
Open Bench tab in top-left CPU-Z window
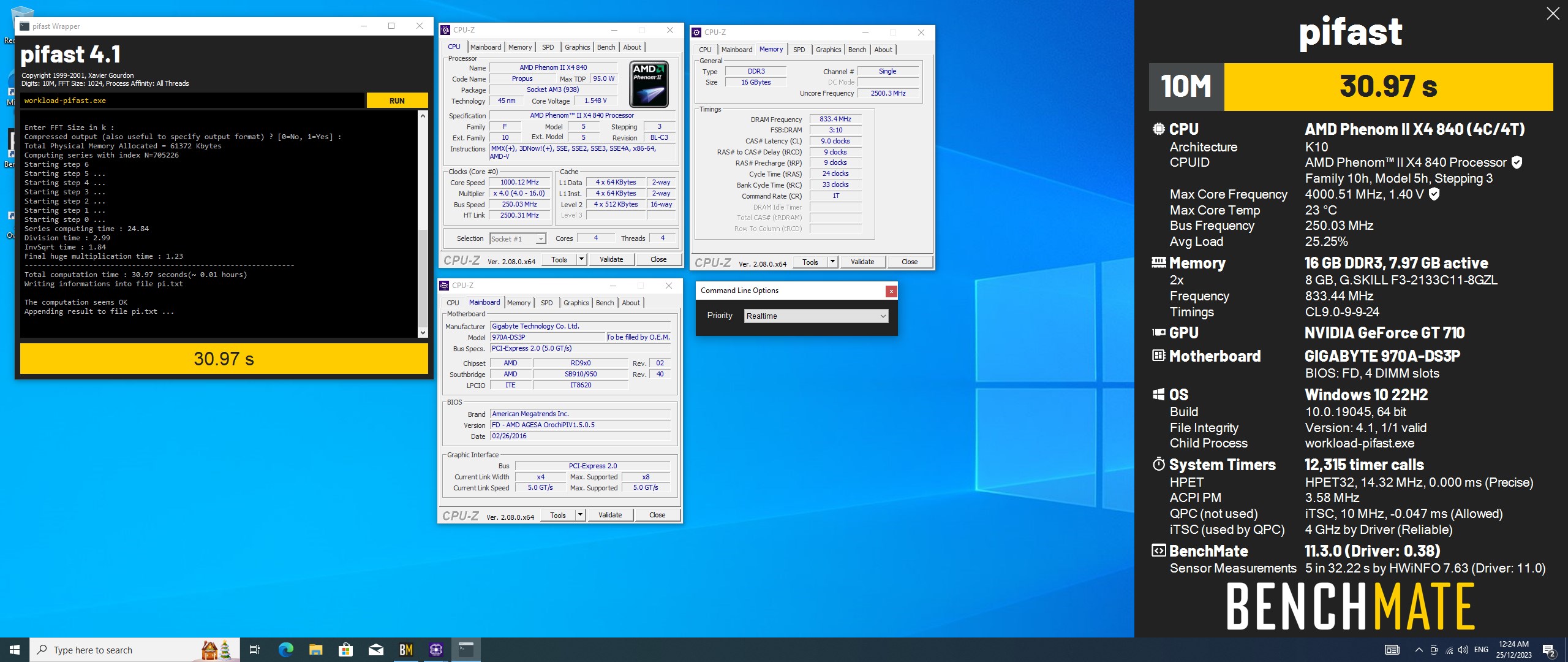click(606, 47)
